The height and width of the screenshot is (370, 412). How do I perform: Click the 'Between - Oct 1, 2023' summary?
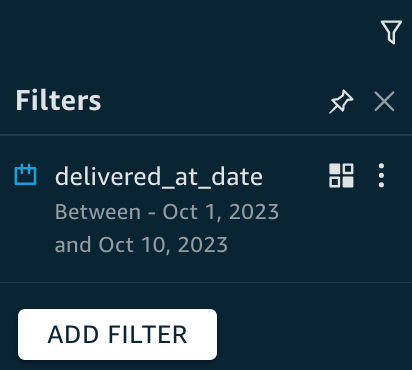point(167,212)
